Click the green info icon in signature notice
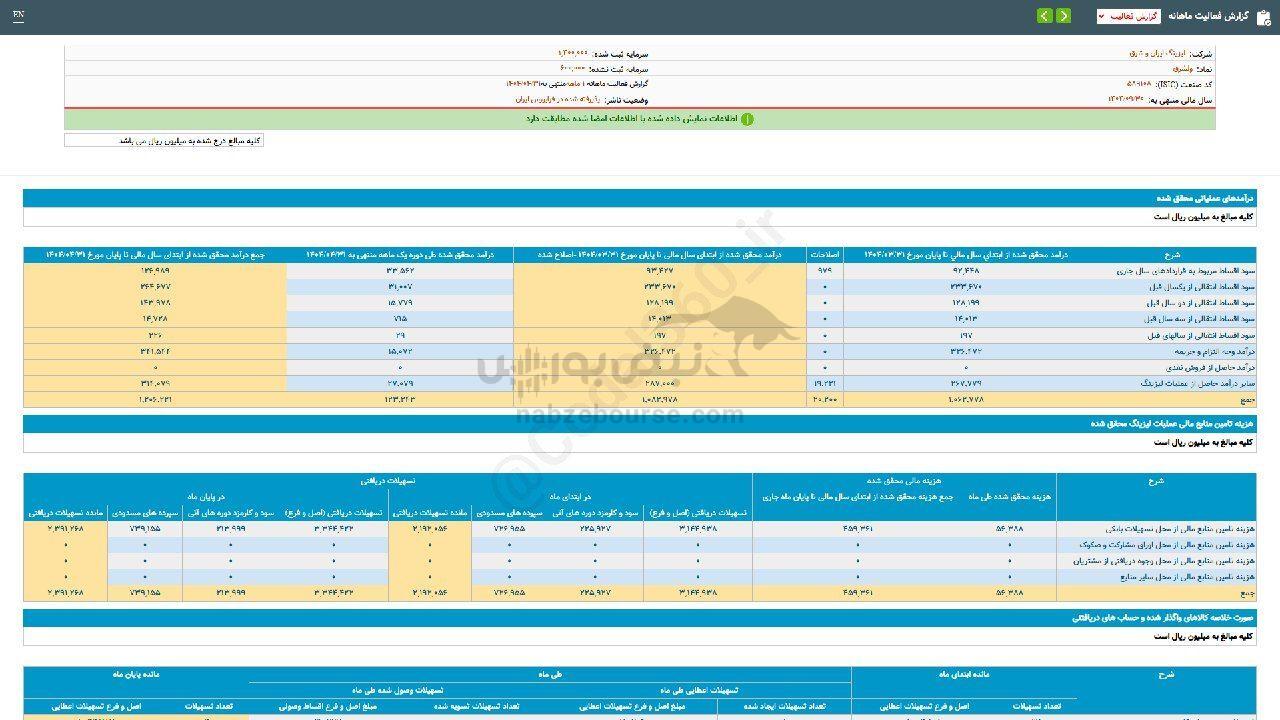The height and width of the screenshot is (720, 1280). (747, 119)
